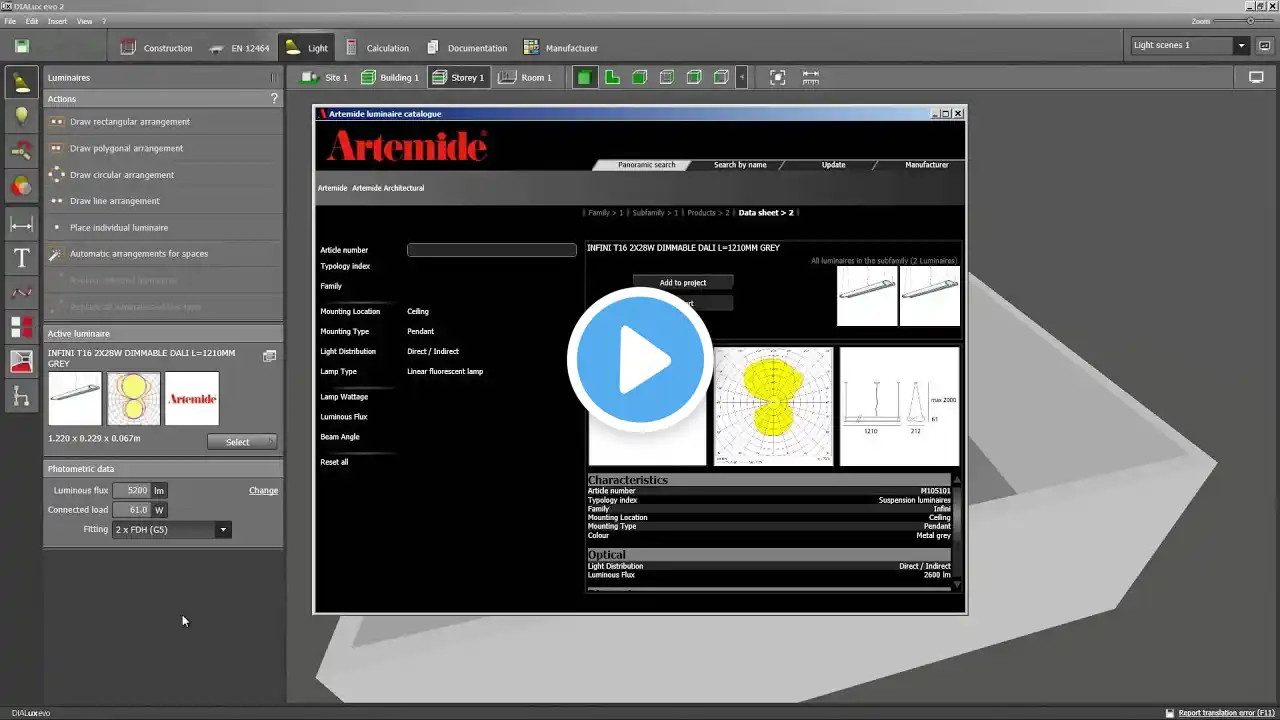The image size is (1280, 720).
Task: Open the hierarchy tree tool in sidebar
Action: [21, 396]
